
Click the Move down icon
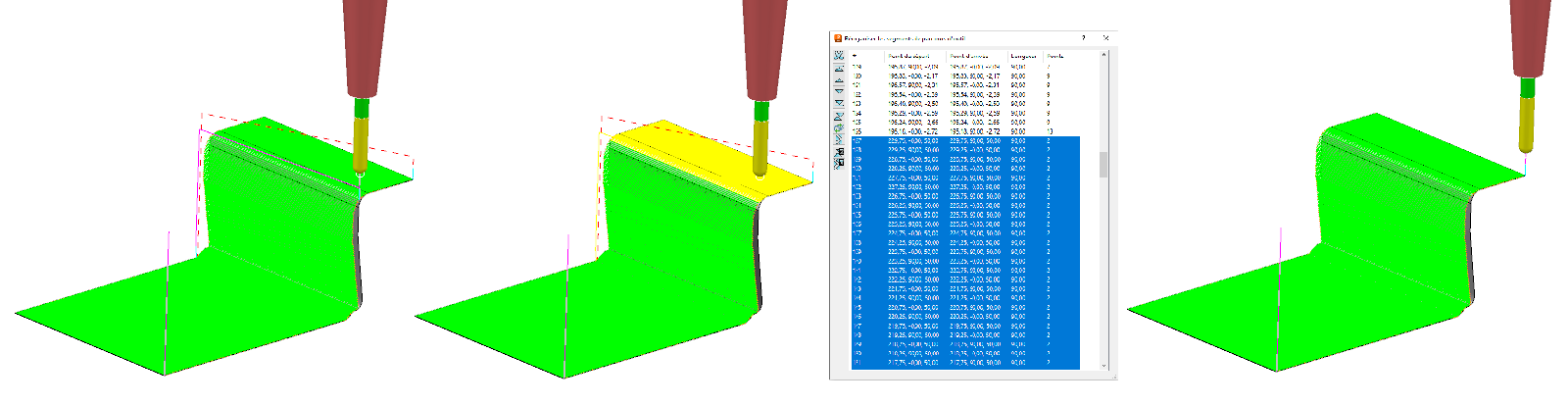[x=839, y=91]
